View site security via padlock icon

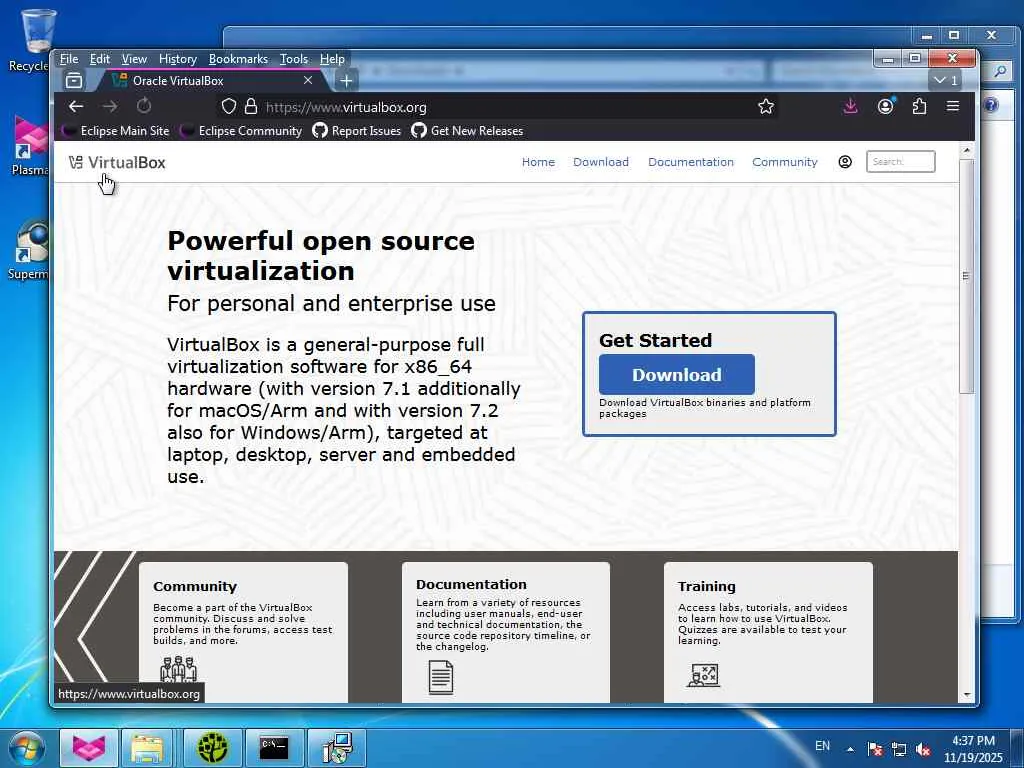(251, 106)
